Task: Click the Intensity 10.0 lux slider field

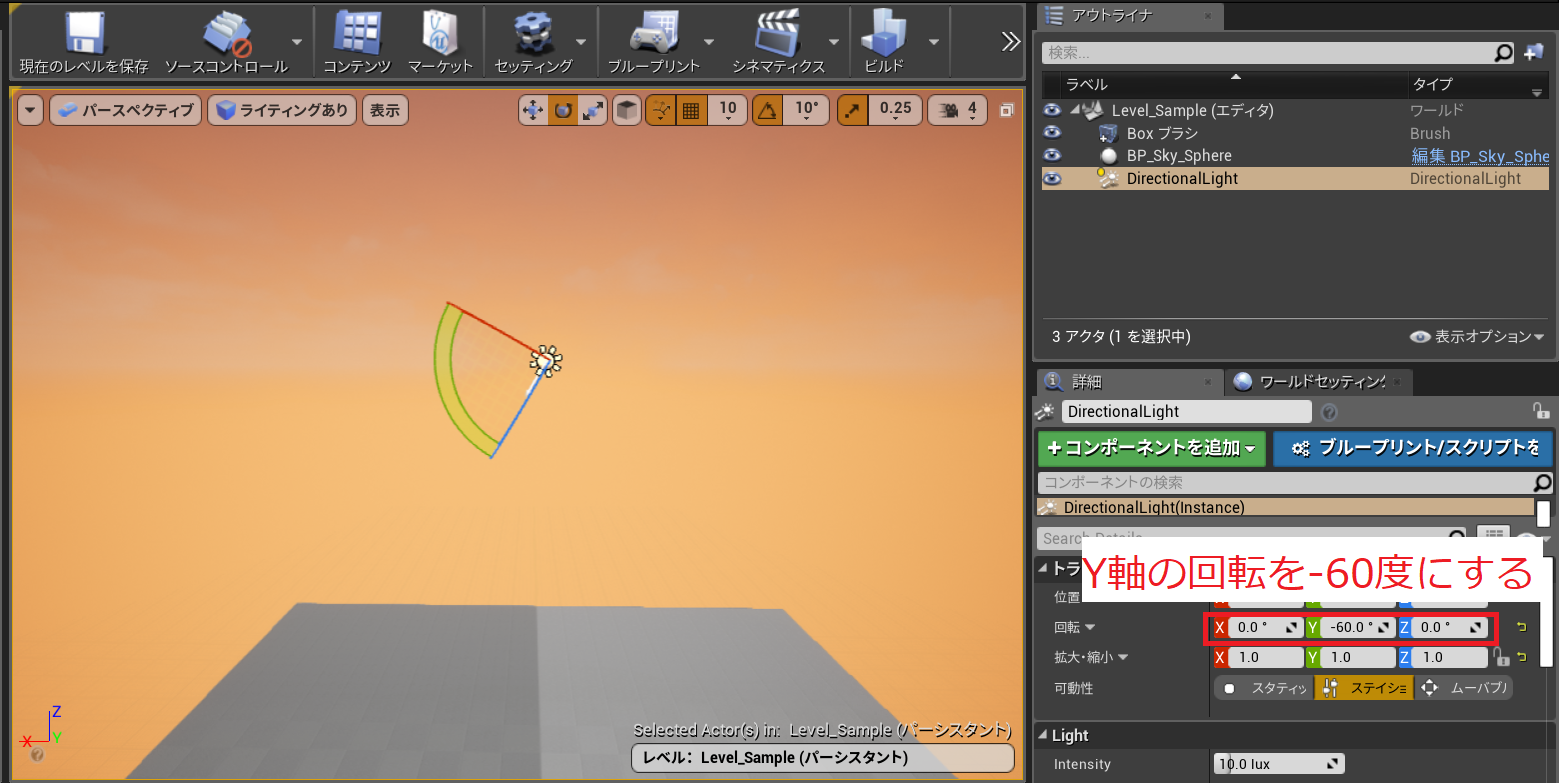Action: tap(1279, 764)
